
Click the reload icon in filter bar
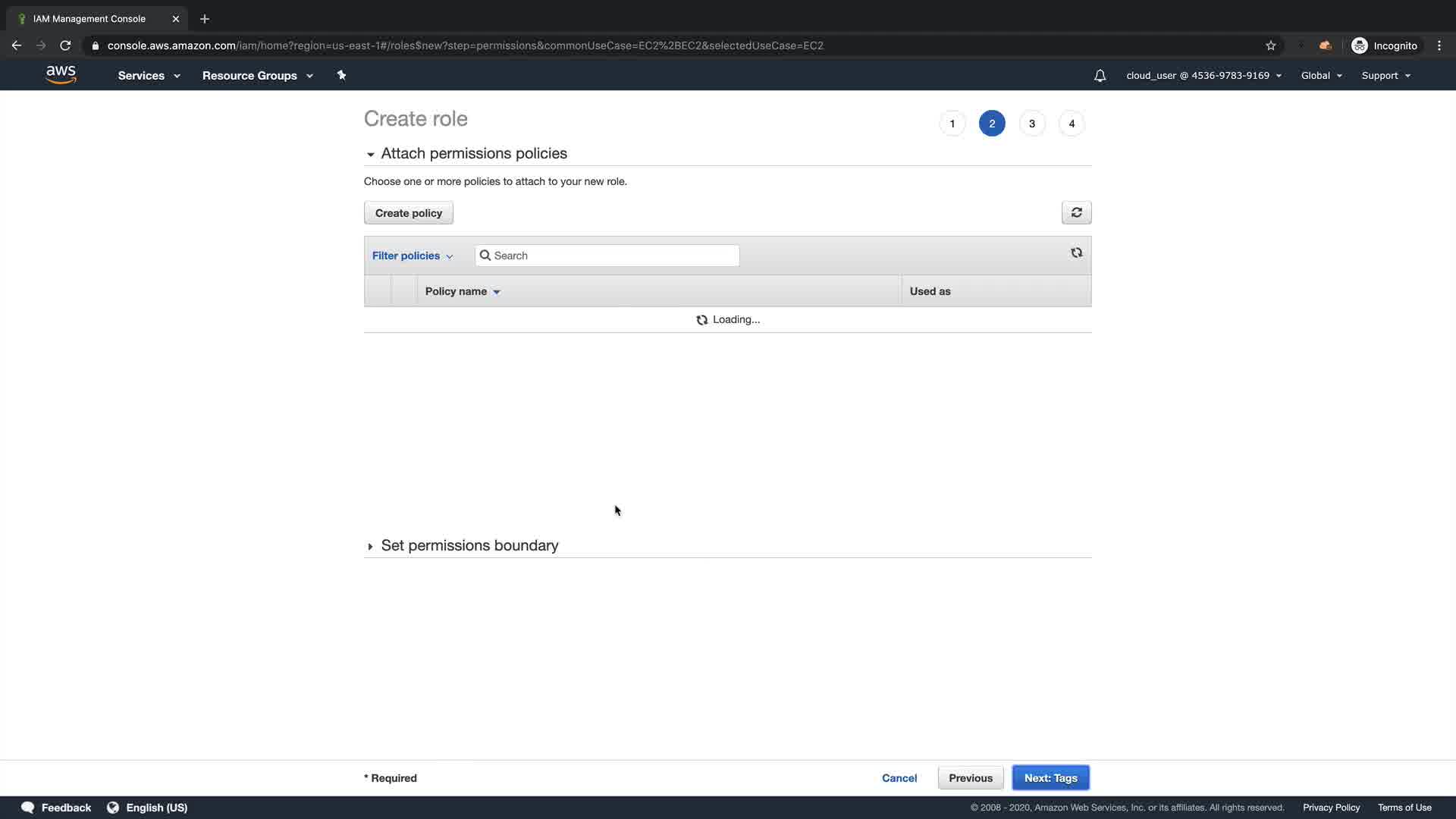pyautogui.click(x=1076, y=253)
